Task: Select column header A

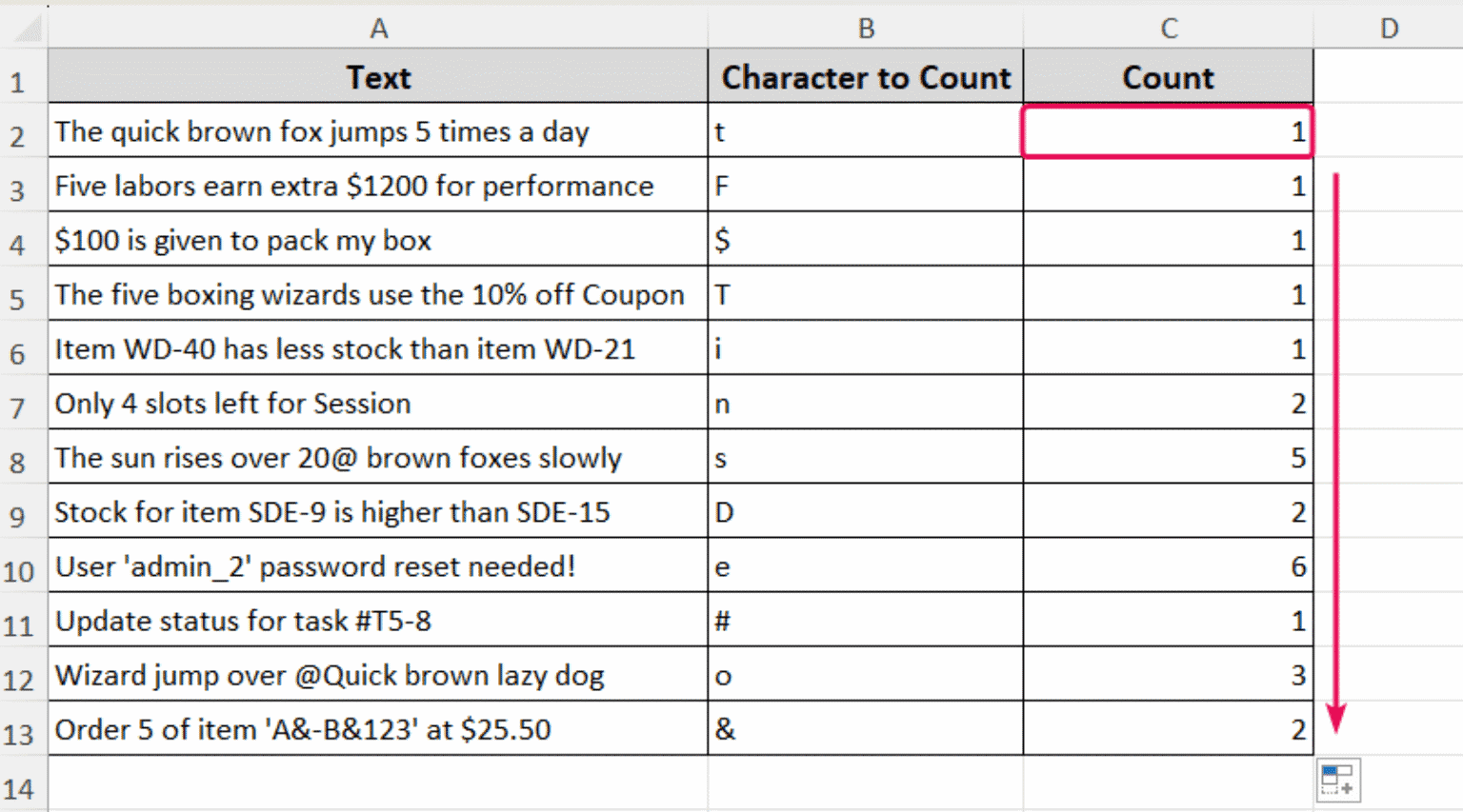Action: pyautogui.click(x=378, y=28)
